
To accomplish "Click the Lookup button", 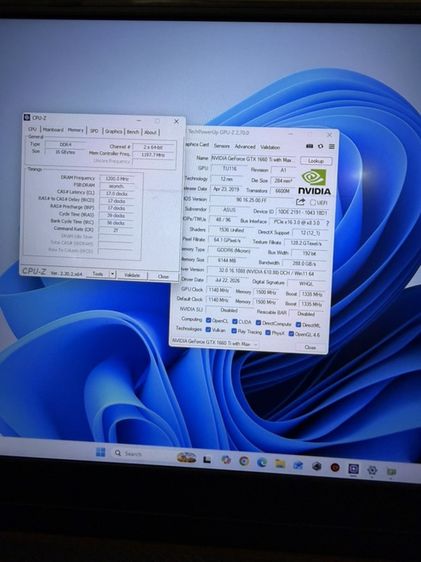I will [x=316, y=161].
